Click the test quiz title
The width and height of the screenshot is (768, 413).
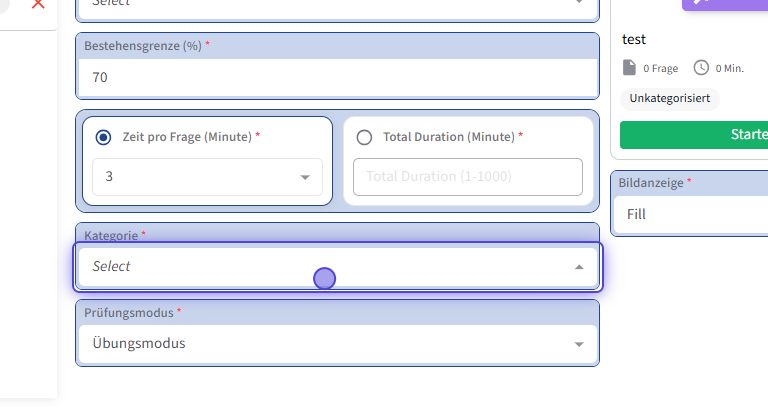pos(633,39)
